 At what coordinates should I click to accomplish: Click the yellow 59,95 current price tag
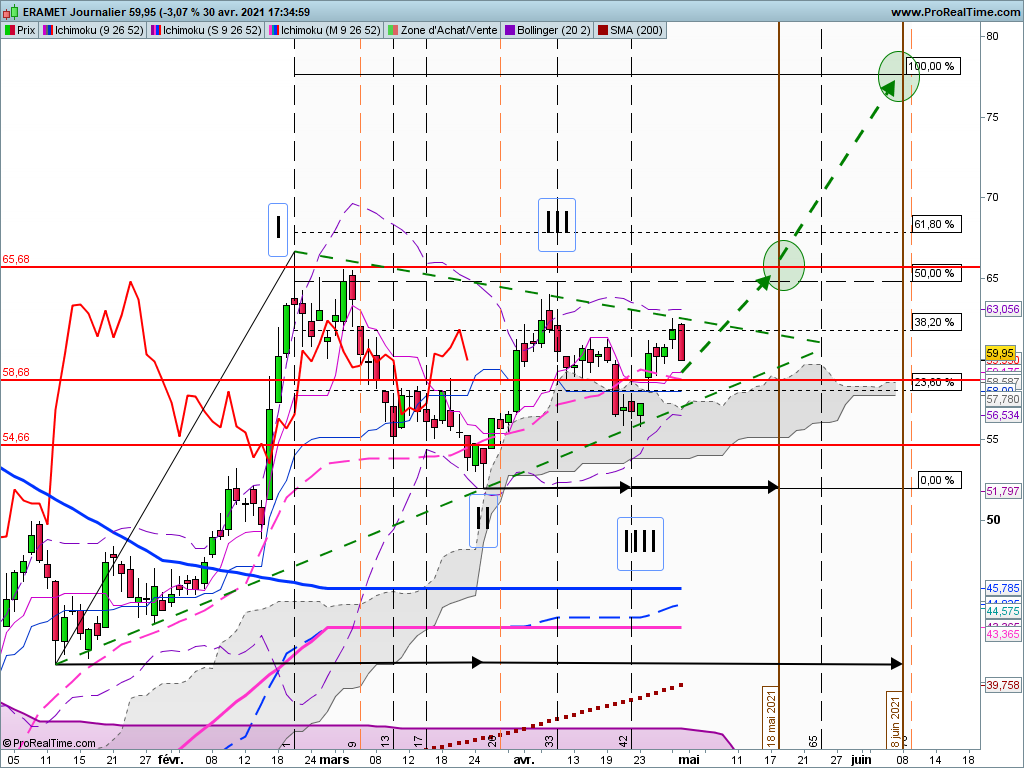tap(1002, 353)
